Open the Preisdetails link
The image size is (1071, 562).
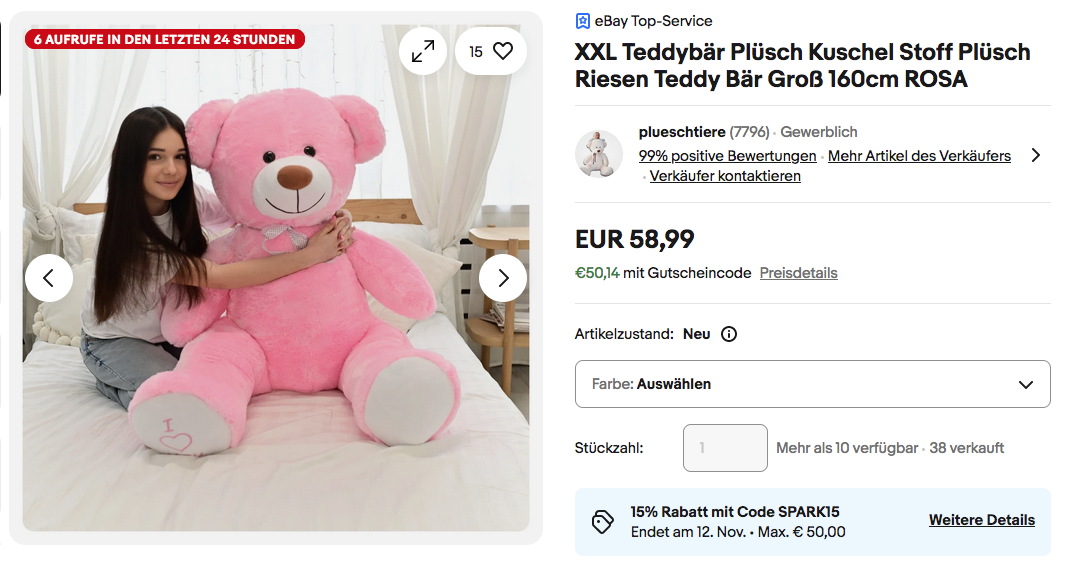coord(798,273)
